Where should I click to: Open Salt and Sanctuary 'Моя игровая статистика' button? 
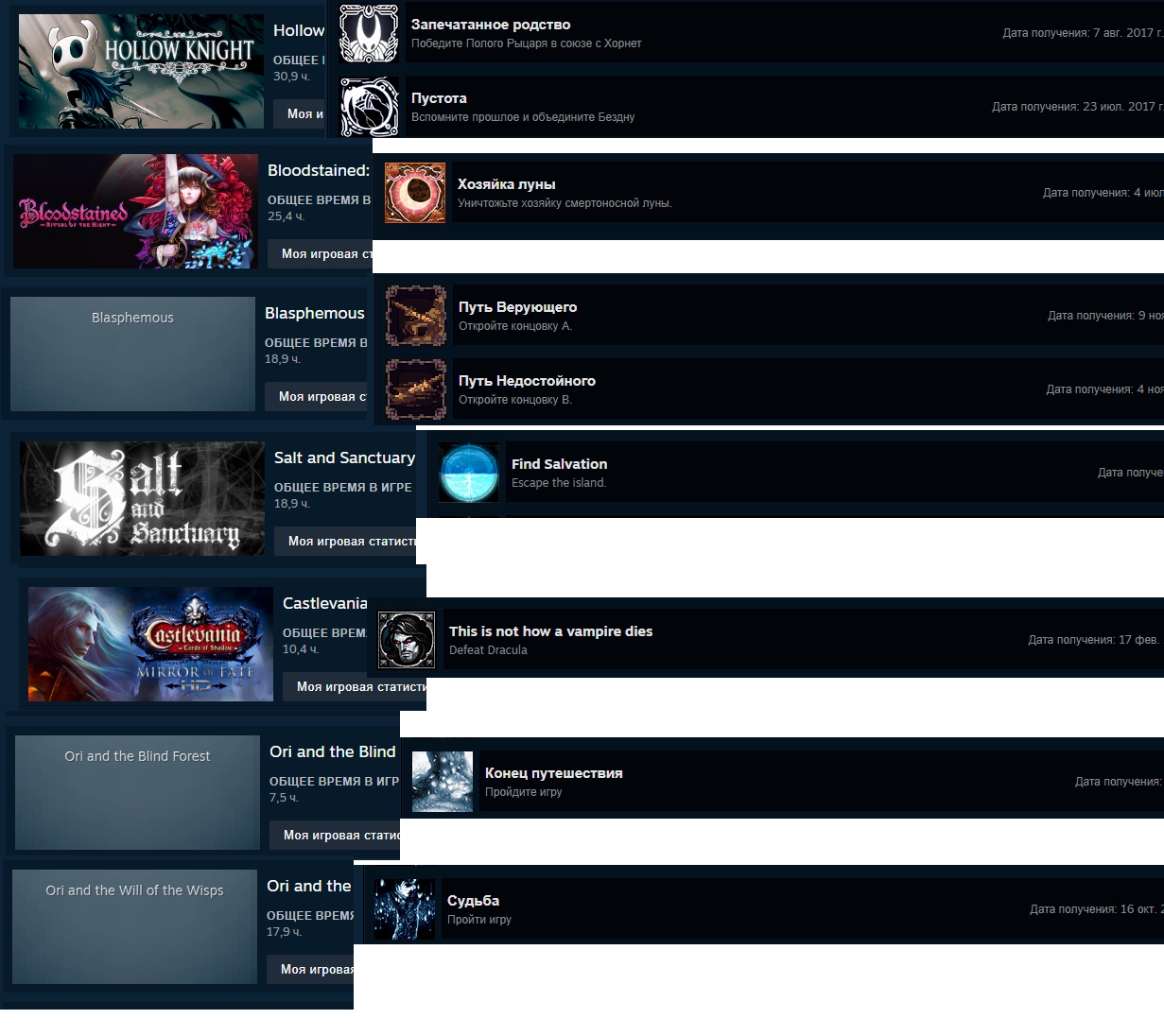tap(345, 541)
